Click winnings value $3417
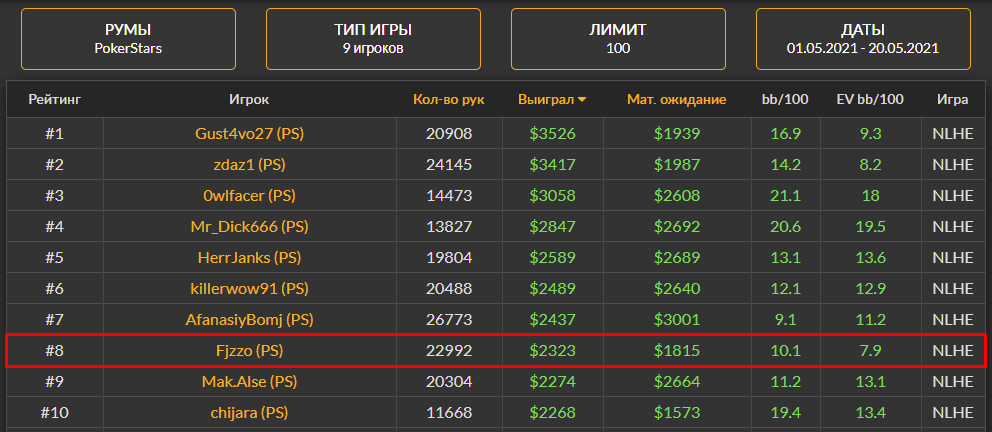992x432 pixels. click(x=552, y=164)
